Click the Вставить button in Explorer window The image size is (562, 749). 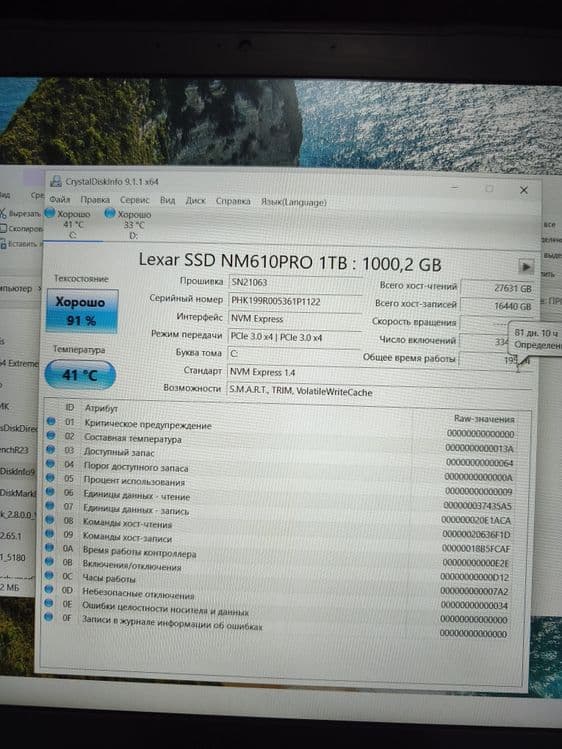(x=20, y=244)
